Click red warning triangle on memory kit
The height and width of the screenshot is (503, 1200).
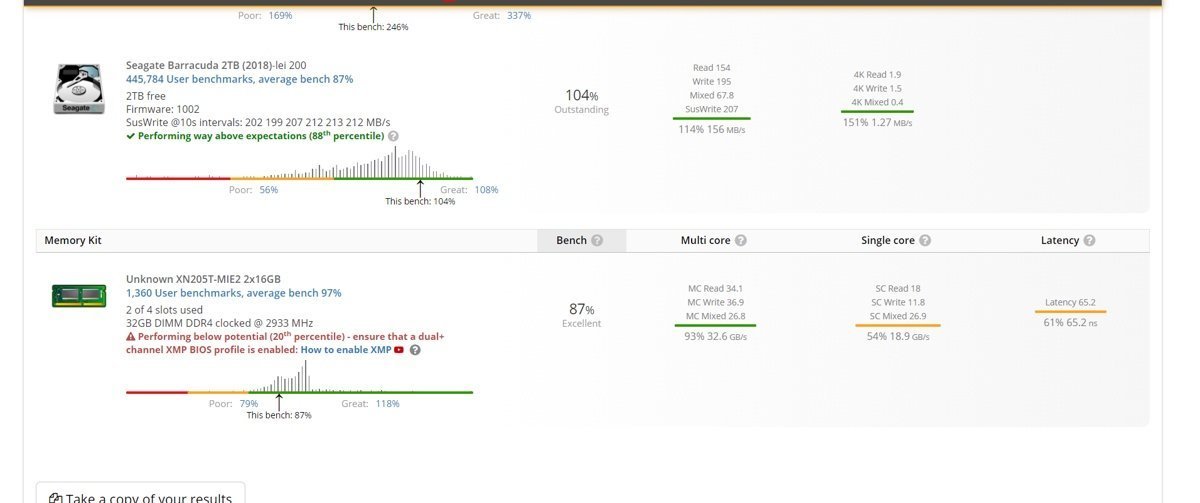pos(131,337)
